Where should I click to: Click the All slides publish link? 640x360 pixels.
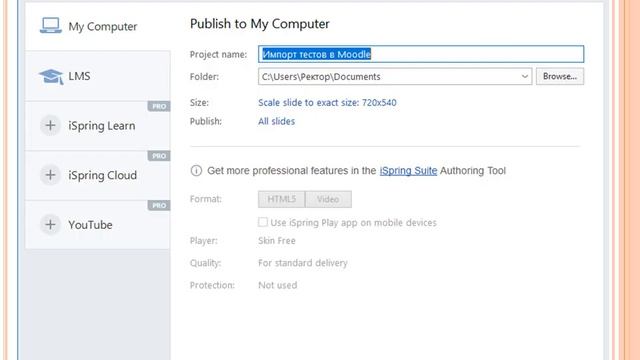tap(276, 121)
